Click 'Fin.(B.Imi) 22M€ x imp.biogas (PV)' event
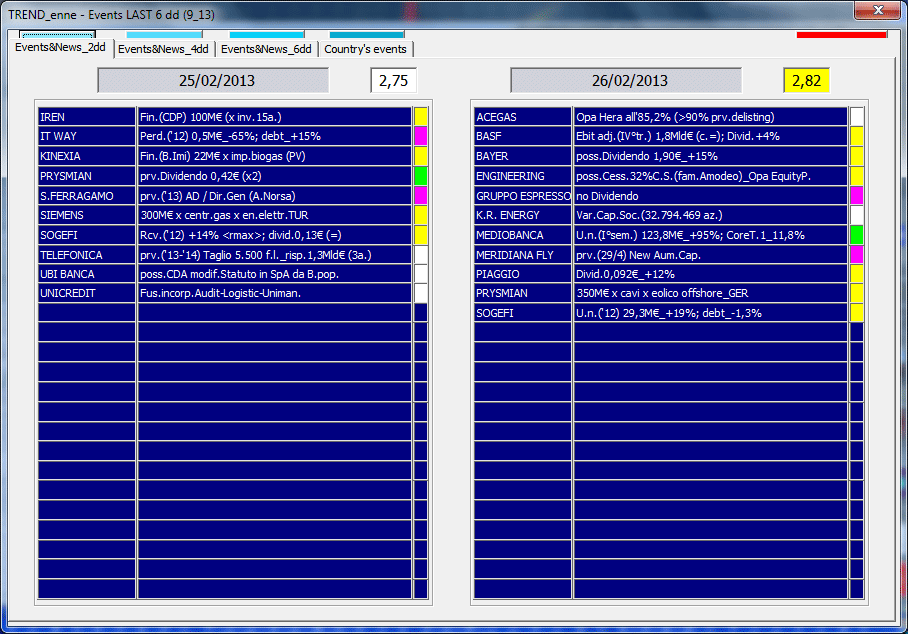The image size is (908, 634). pyautogui.click(x=222, y=156)
